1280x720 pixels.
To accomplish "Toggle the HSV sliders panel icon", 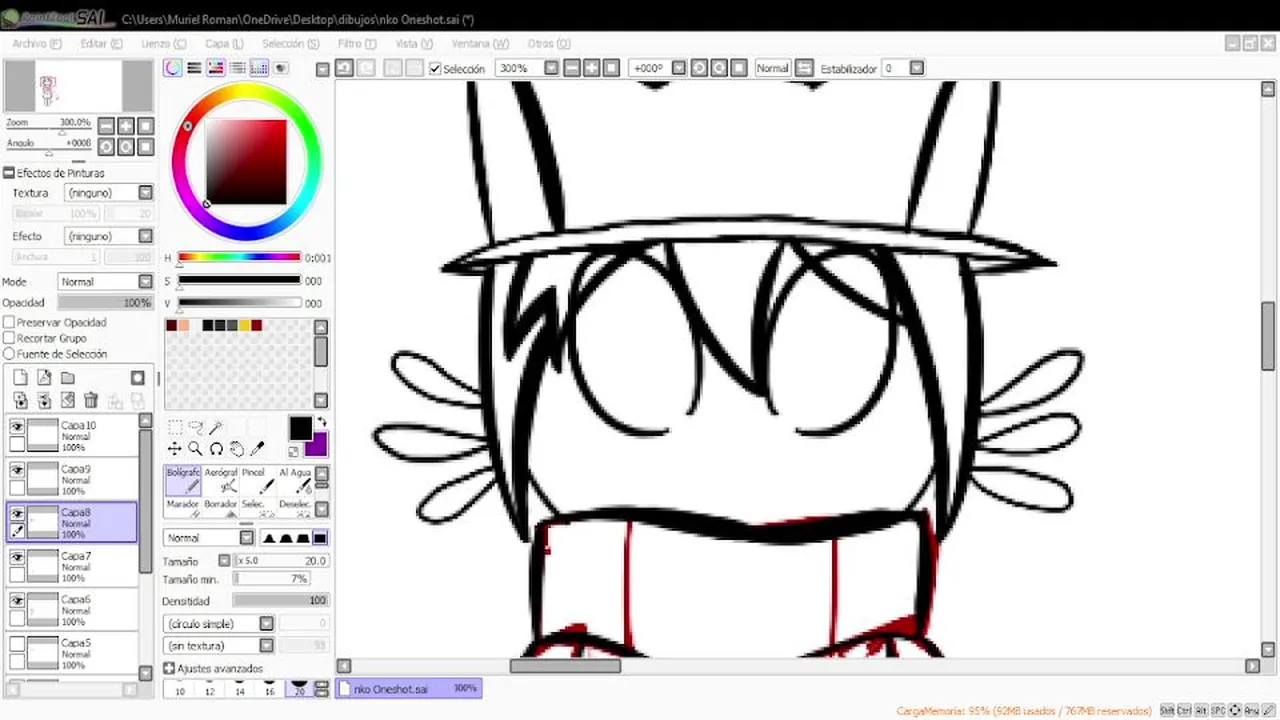I will [215, 68].
